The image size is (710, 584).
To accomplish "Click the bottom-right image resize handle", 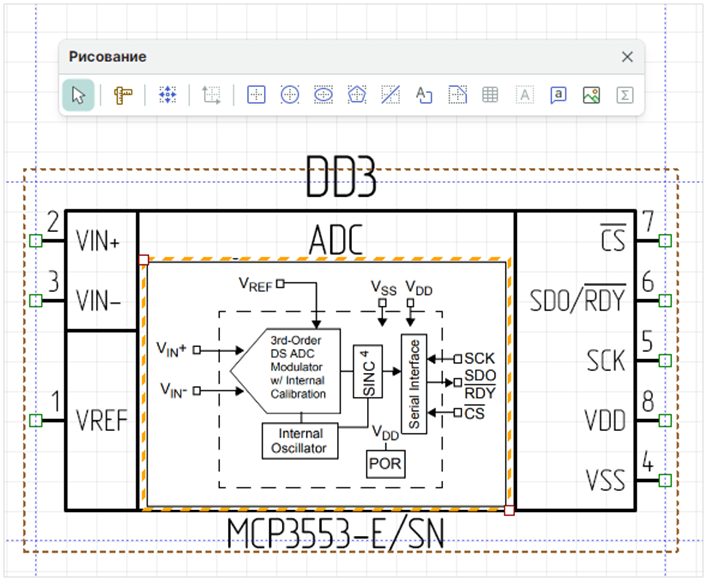I will [509, 510].
